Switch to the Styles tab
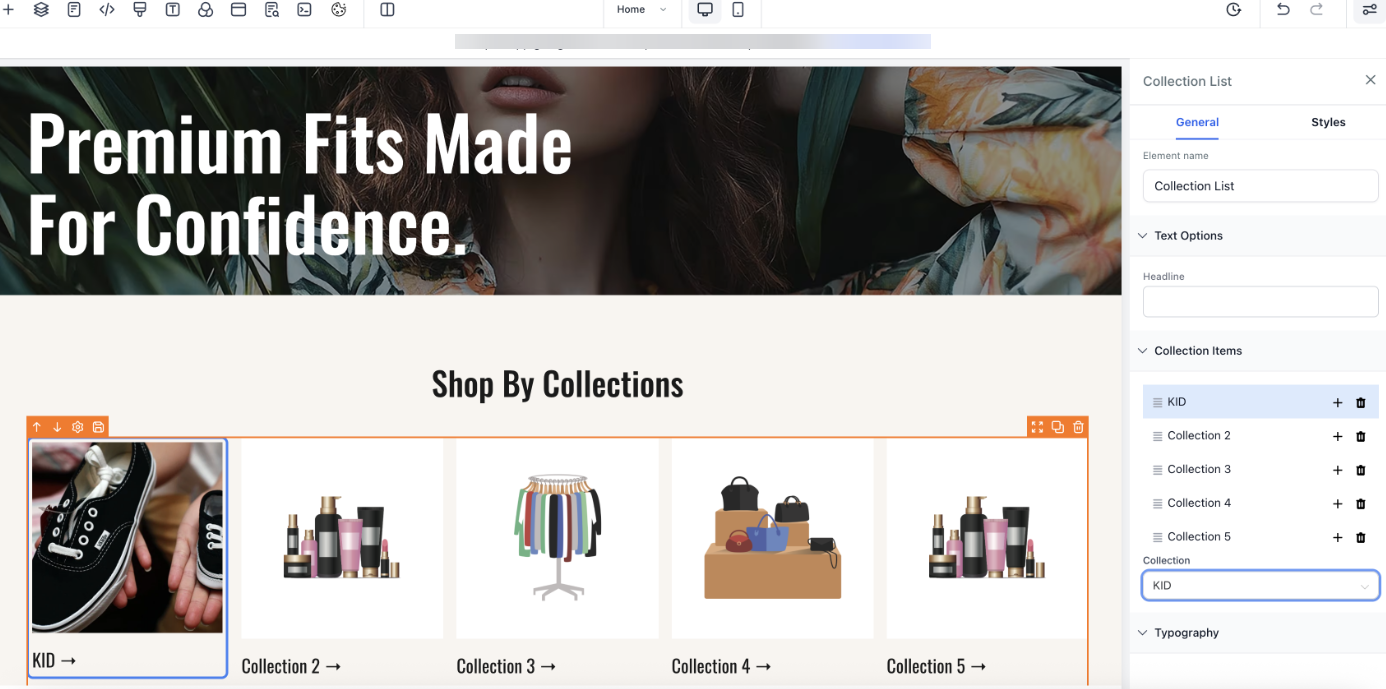Image resolution: width=1386 pixels, height=689 pixels. 1328,122
